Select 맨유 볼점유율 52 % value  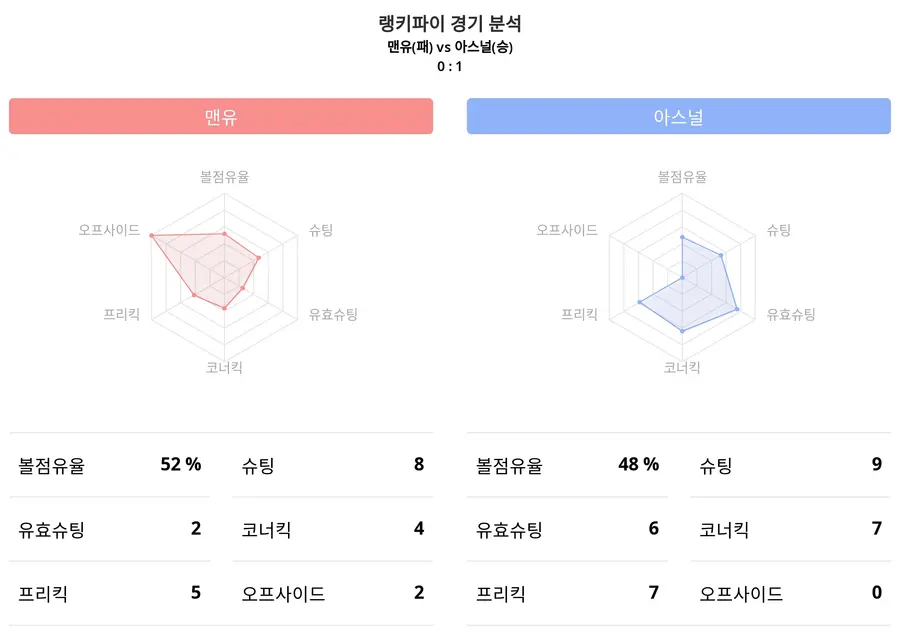(x=181, y=464)
